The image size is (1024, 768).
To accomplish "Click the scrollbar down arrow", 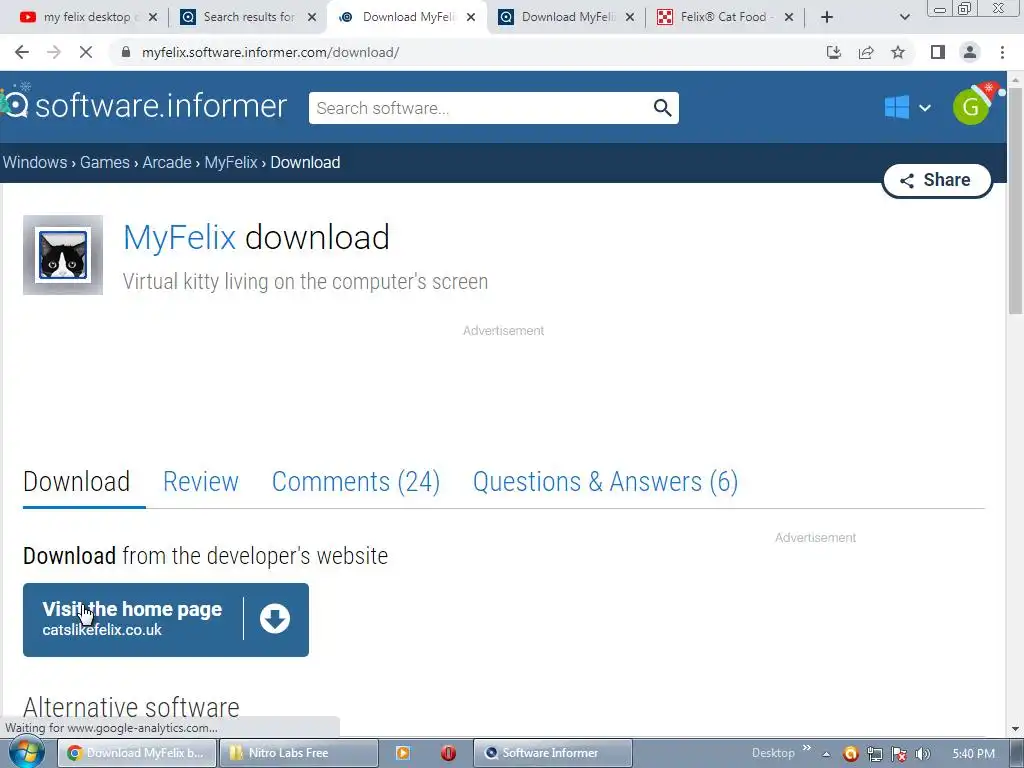I will [1015, 729].
